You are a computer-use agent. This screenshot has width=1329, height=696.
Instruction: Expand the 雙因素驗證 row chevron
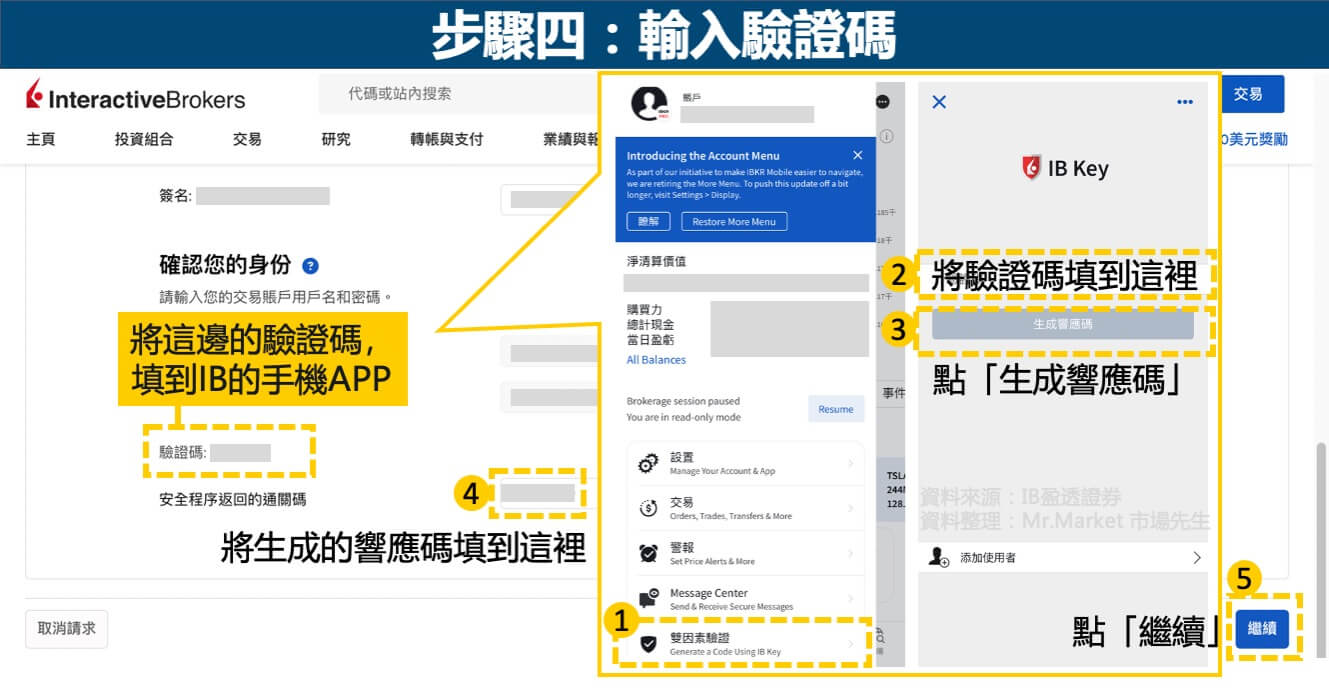pos(851,644)
